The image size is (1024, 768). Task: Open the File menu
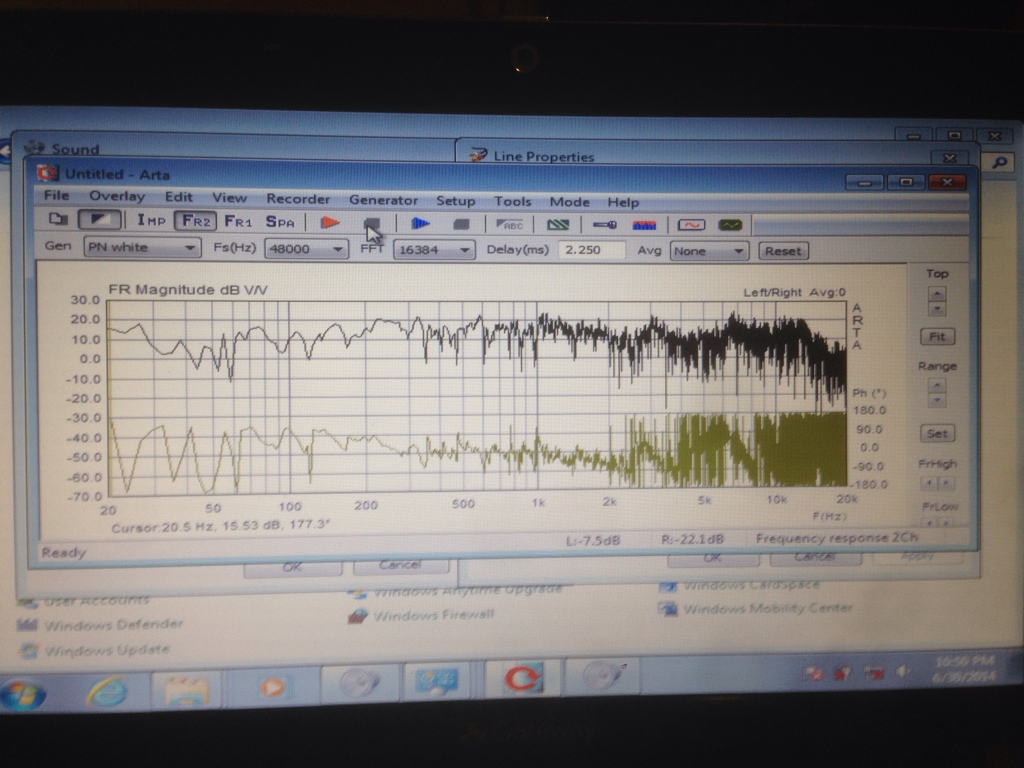click(x=56, y=195)
